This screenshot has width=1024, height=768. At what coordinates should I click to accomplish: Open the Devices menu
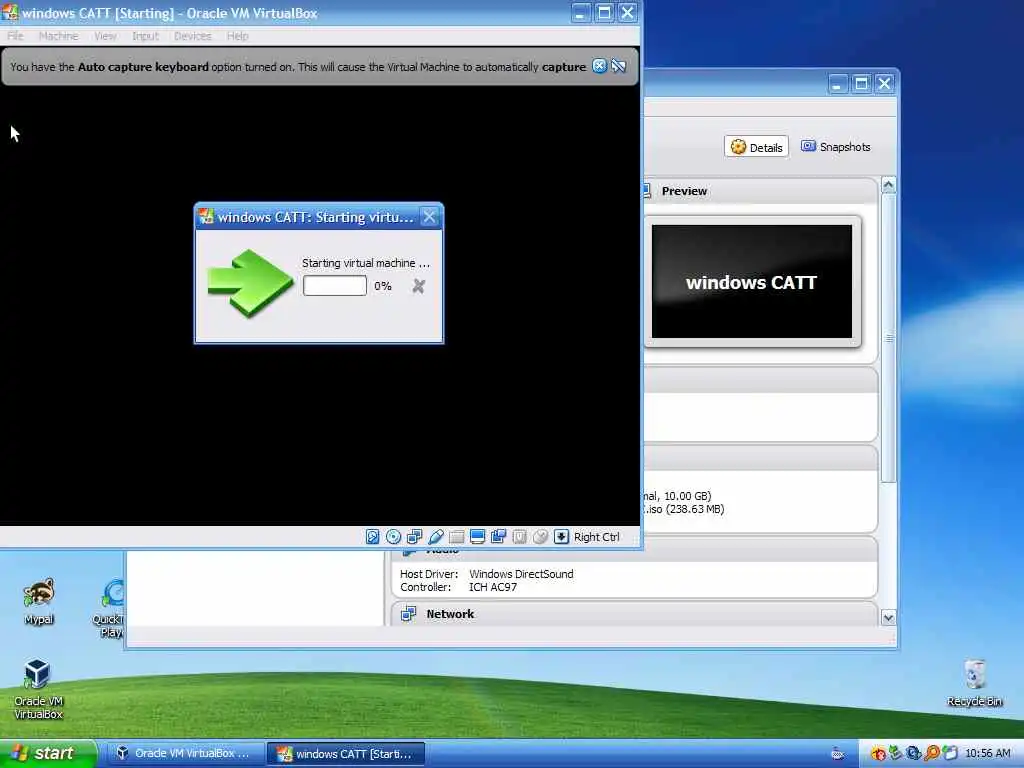click(193, 36)
